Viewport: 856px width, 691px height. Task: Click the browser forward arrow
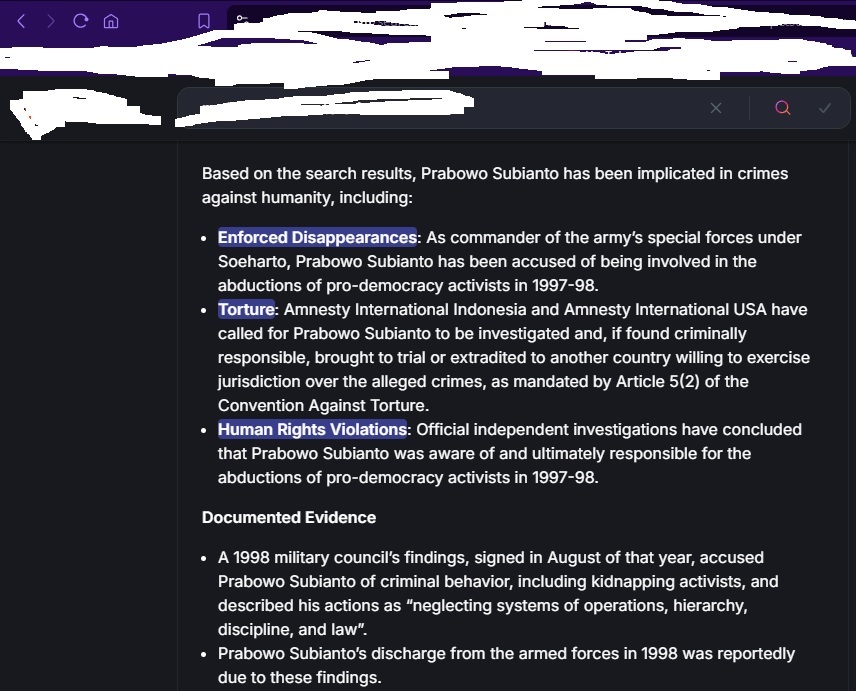point(51,21)
